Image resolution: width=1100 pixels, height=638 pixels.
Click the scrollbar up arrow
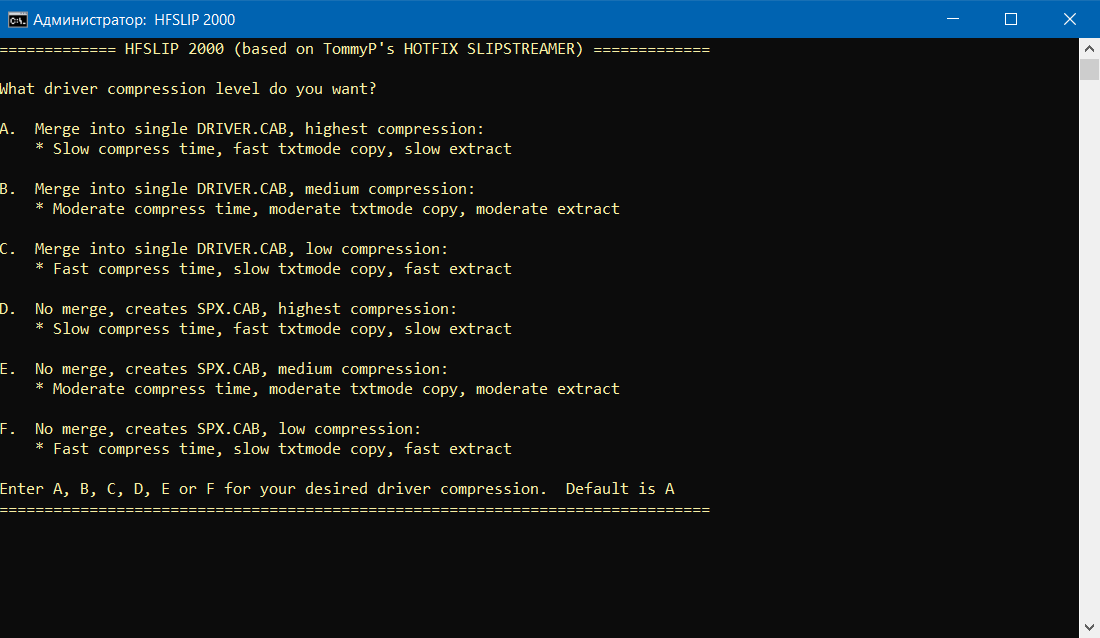point(1089,48)
